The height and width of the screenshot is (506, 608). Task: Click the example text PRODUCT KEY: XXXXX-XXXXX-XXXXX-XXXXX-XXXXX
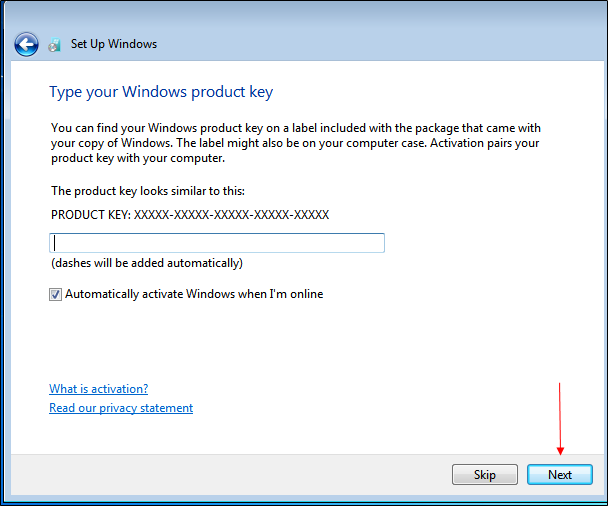coord(190,215)
